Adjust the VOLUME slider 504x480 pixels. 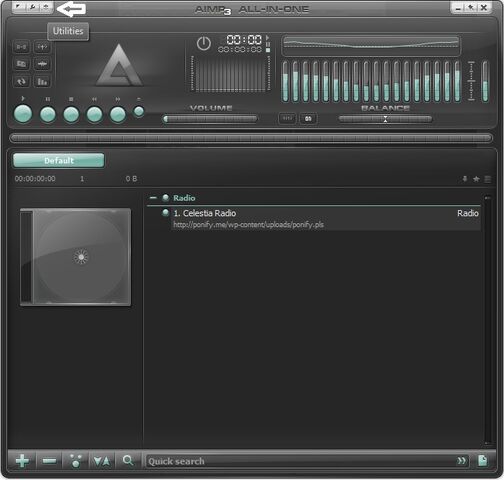(210, 119)
